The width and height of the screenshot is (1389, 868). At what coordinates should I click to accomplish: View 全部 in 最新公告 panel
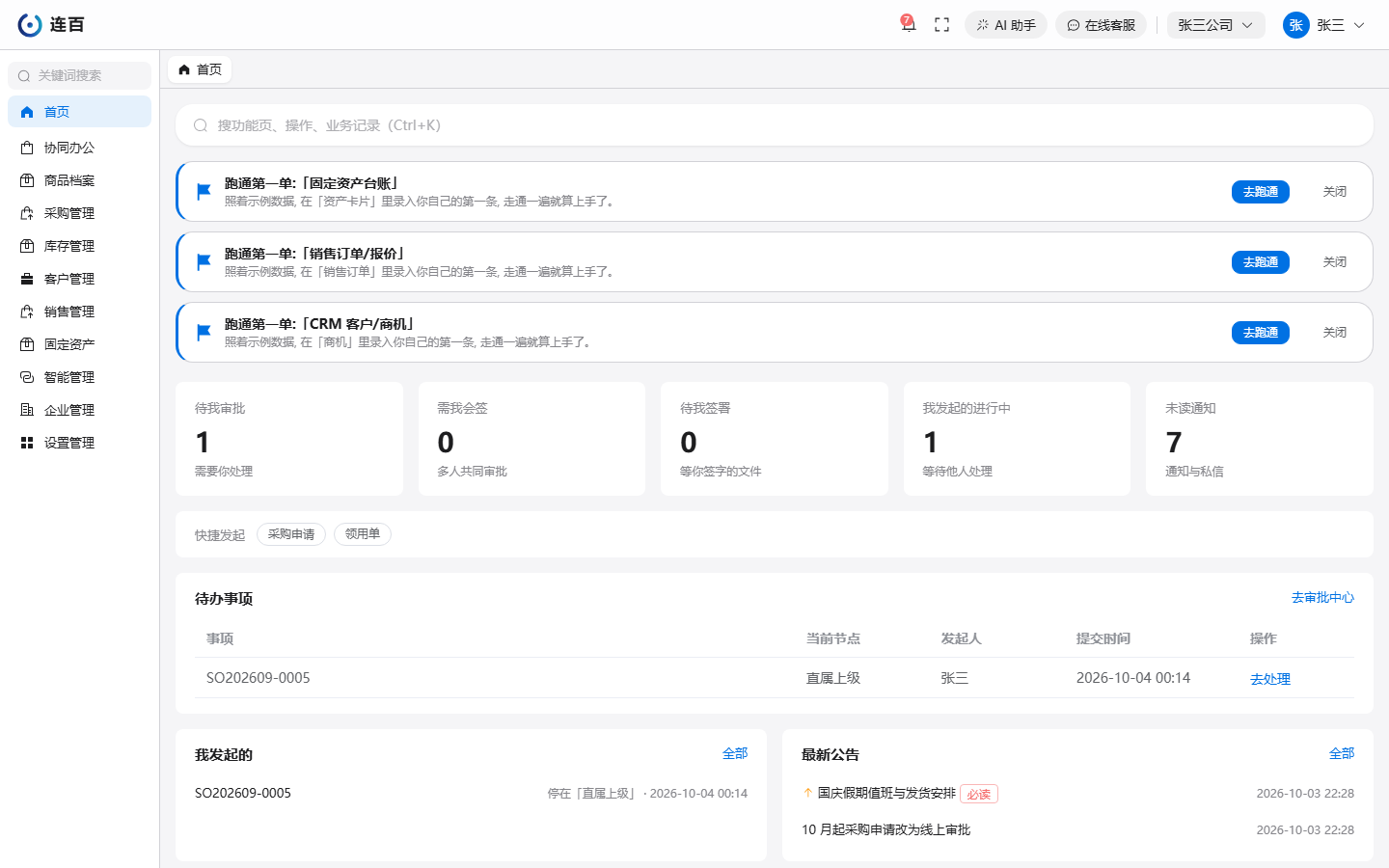pyautogui.click(x=1342, y=754)
